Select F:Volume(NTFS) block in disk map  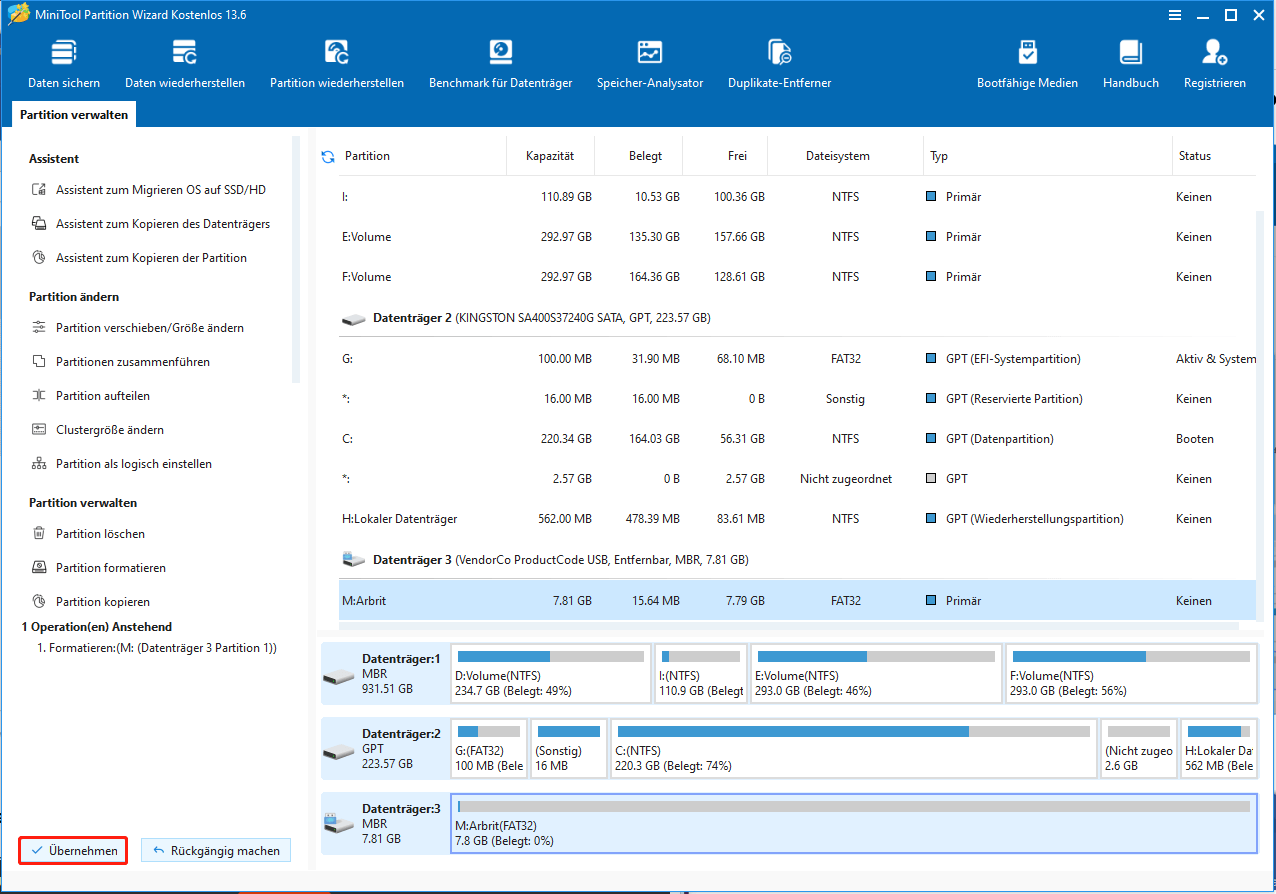coord(1131,674)
